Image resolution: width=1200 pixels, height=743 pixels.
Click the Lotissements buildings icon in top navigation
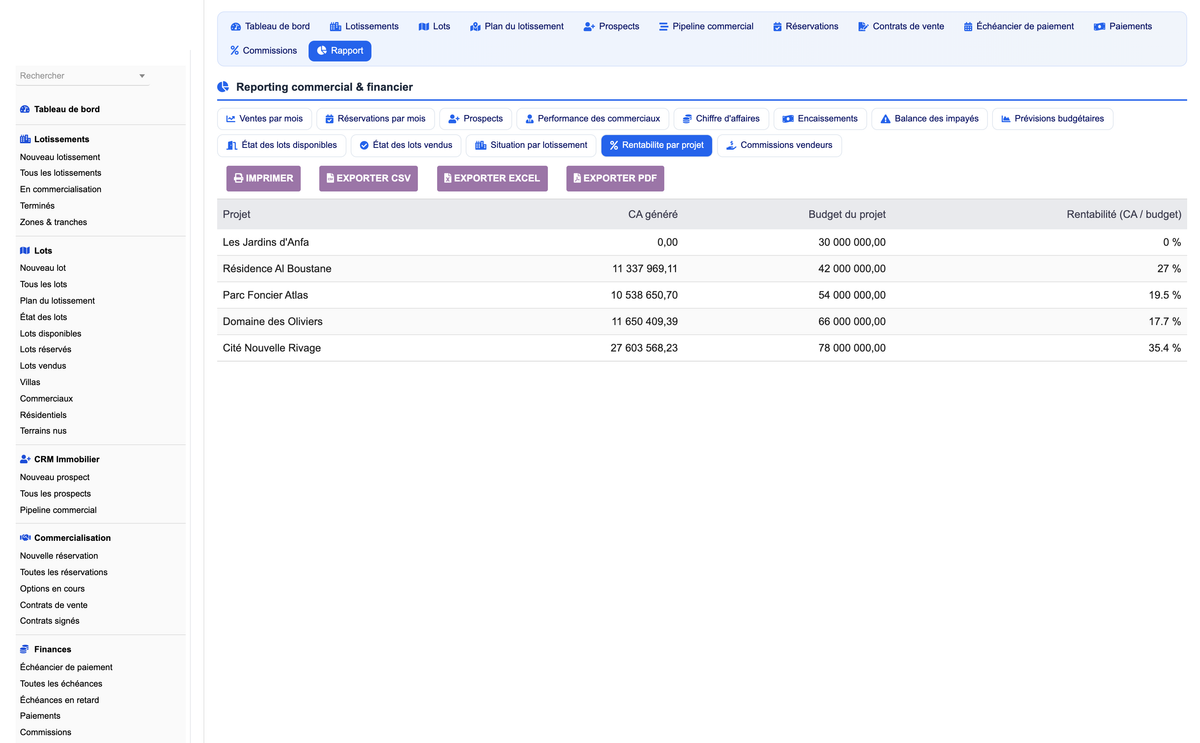[335, 26]
